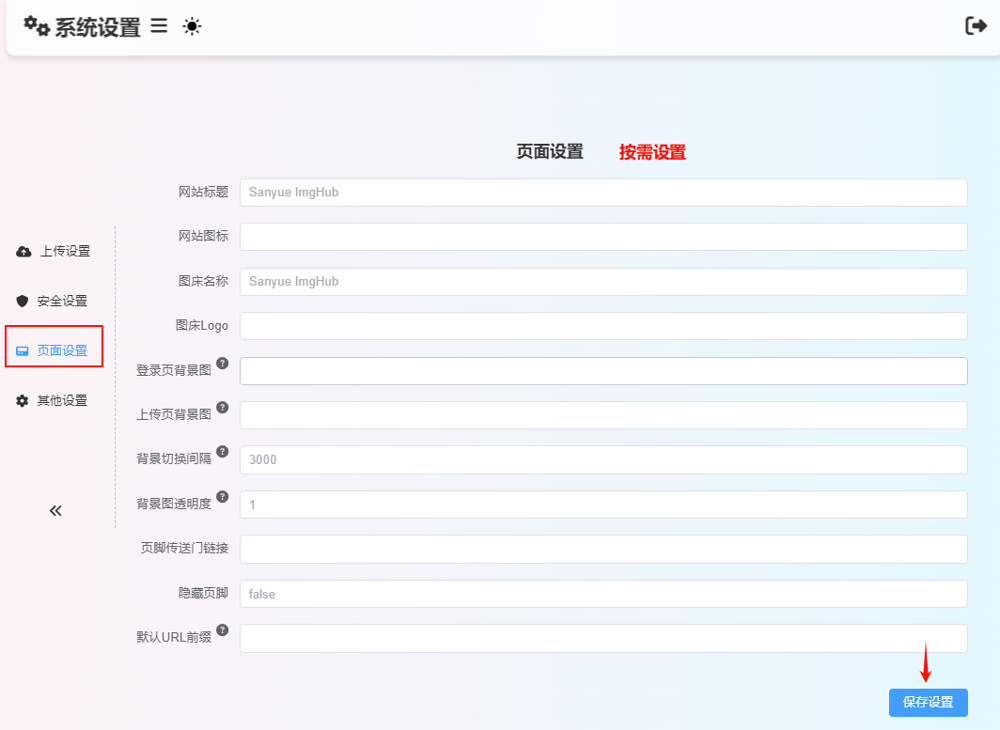Collapse the sidebar with double chevron

pos(56,510)
